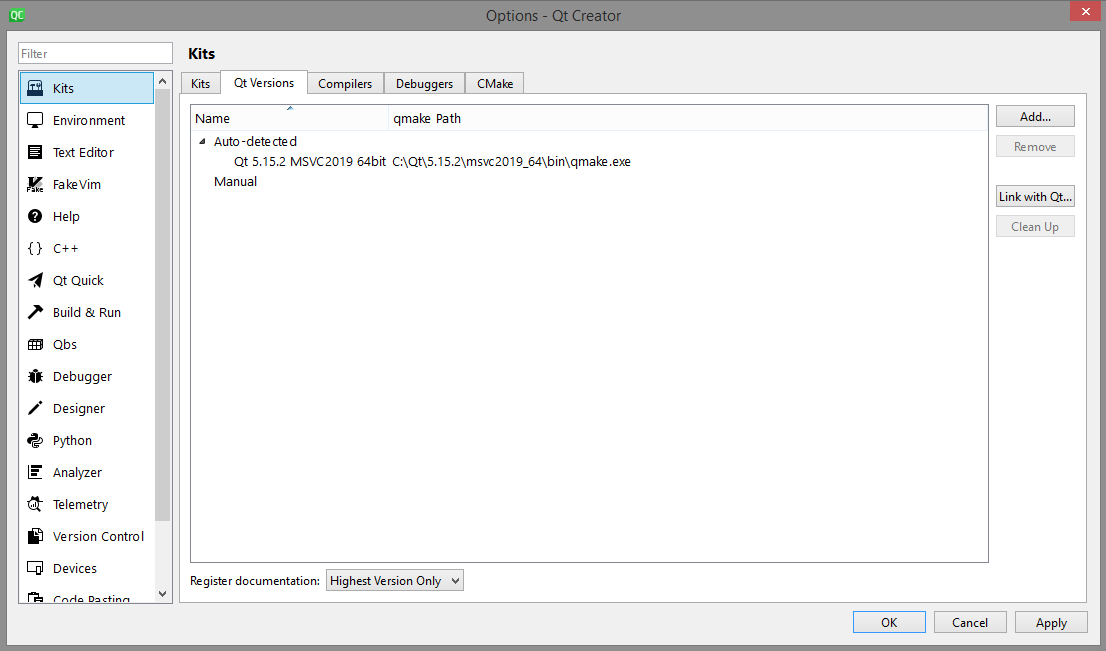
Task: Select the Python logo icon
Action: coord(35,440)
